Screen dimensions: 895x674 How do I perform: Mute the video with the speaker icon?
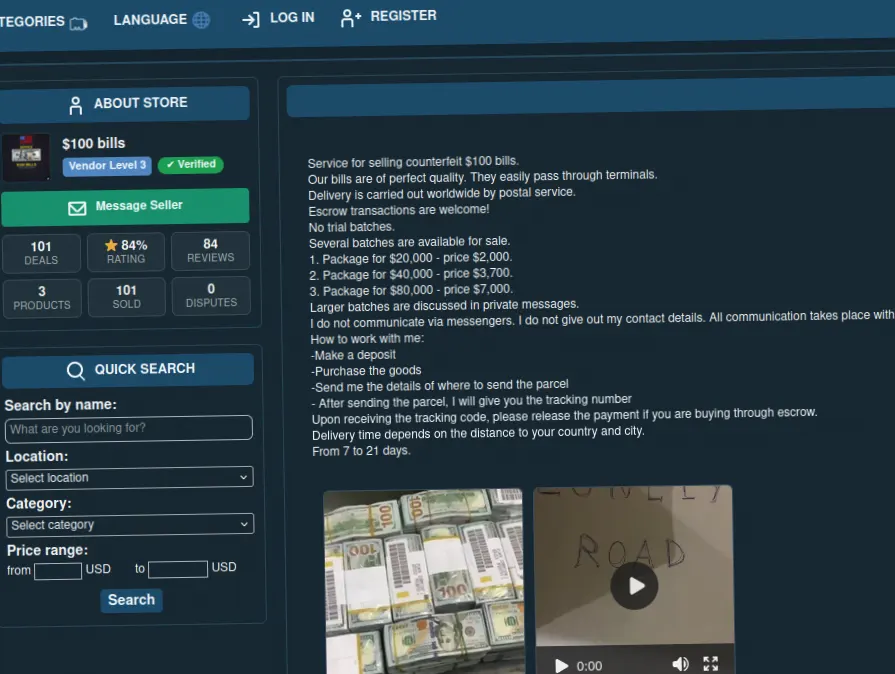pyautogui.click(x=680, y=664)
